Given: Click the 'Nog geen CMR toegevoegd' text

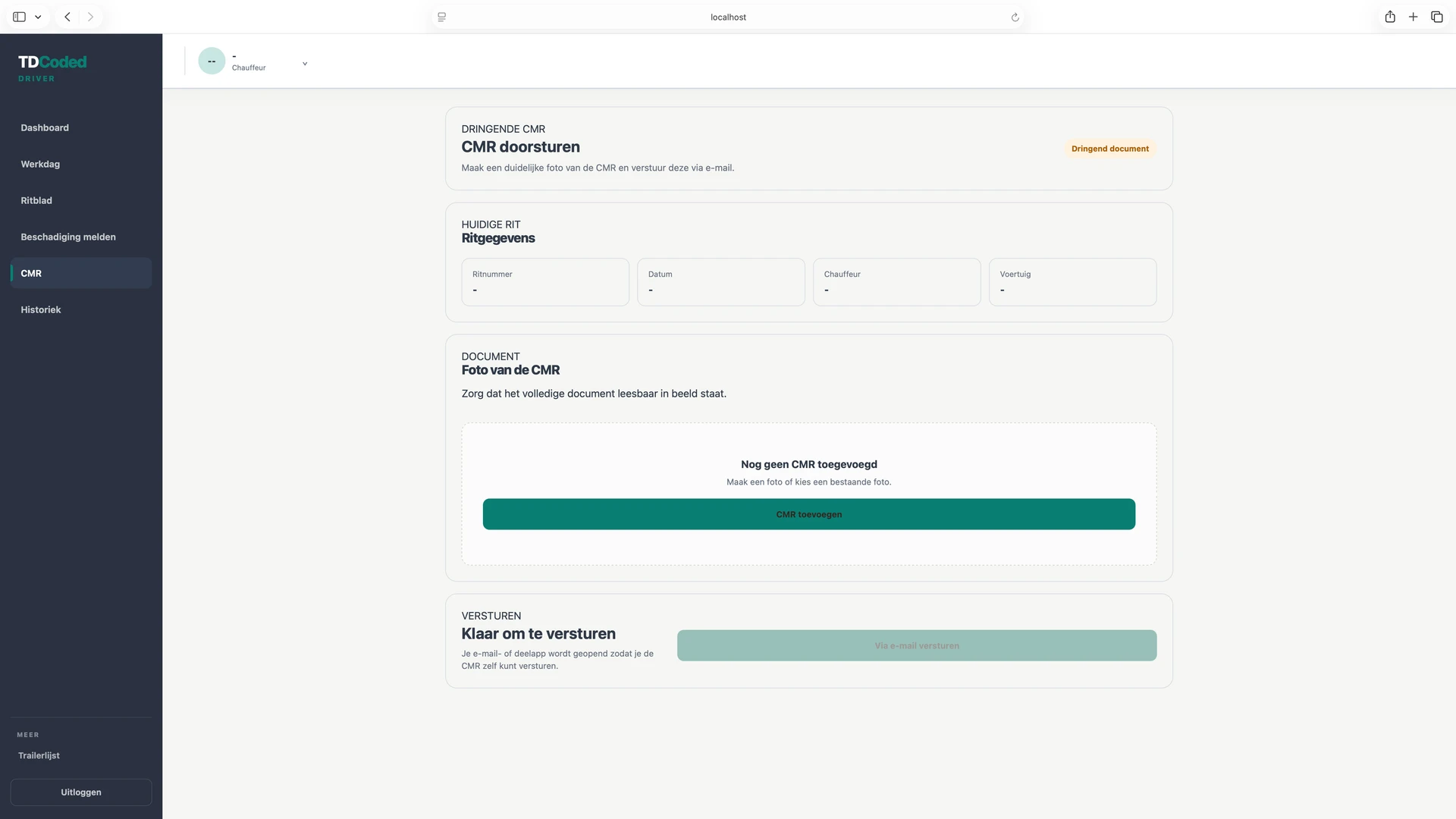Looking at the screenshot, I should (809, 464).
